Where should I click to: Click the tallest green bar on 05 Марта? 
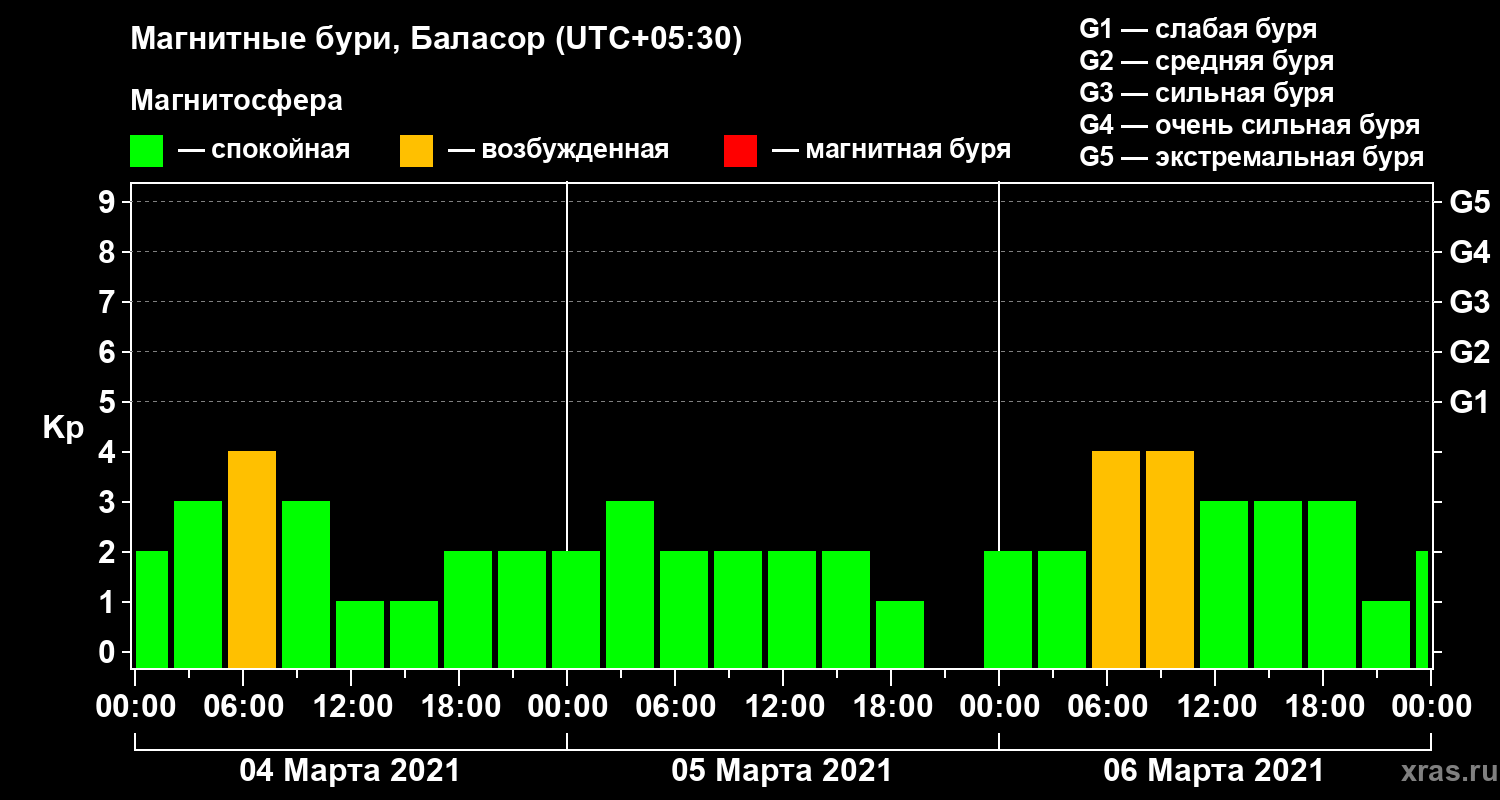pos(630,585)
